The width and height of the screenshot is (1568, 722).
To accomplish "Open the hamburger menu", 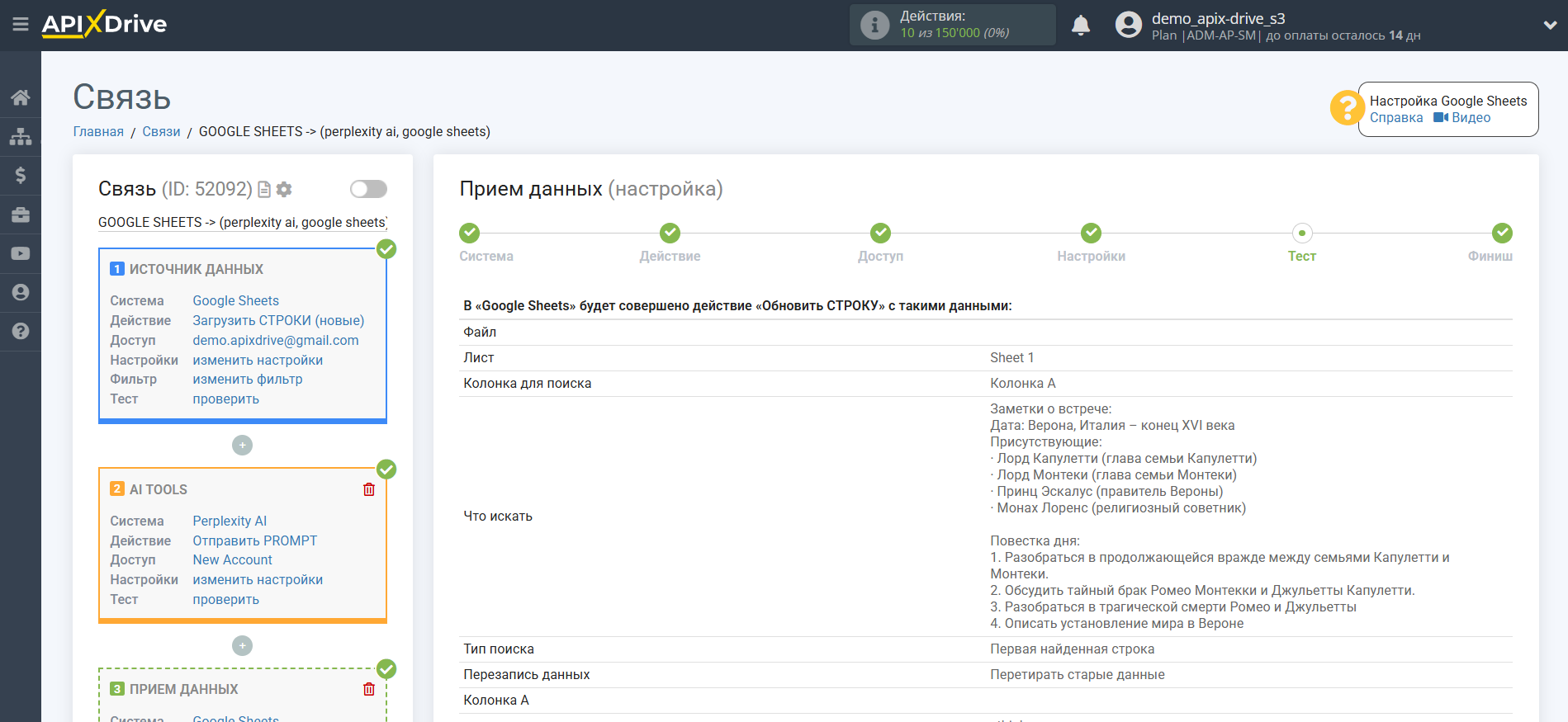I will [21, 25].
